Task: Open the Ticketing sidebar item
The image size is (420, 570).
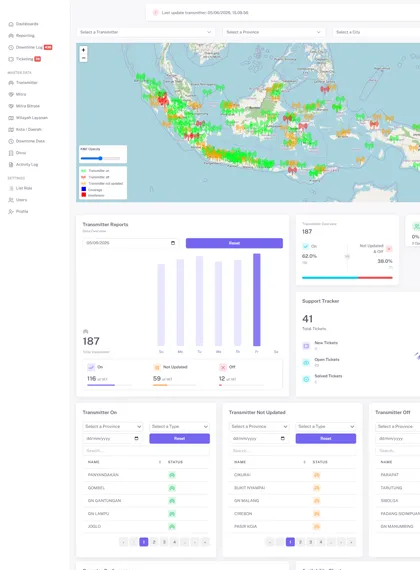Action: click(24, 59)
